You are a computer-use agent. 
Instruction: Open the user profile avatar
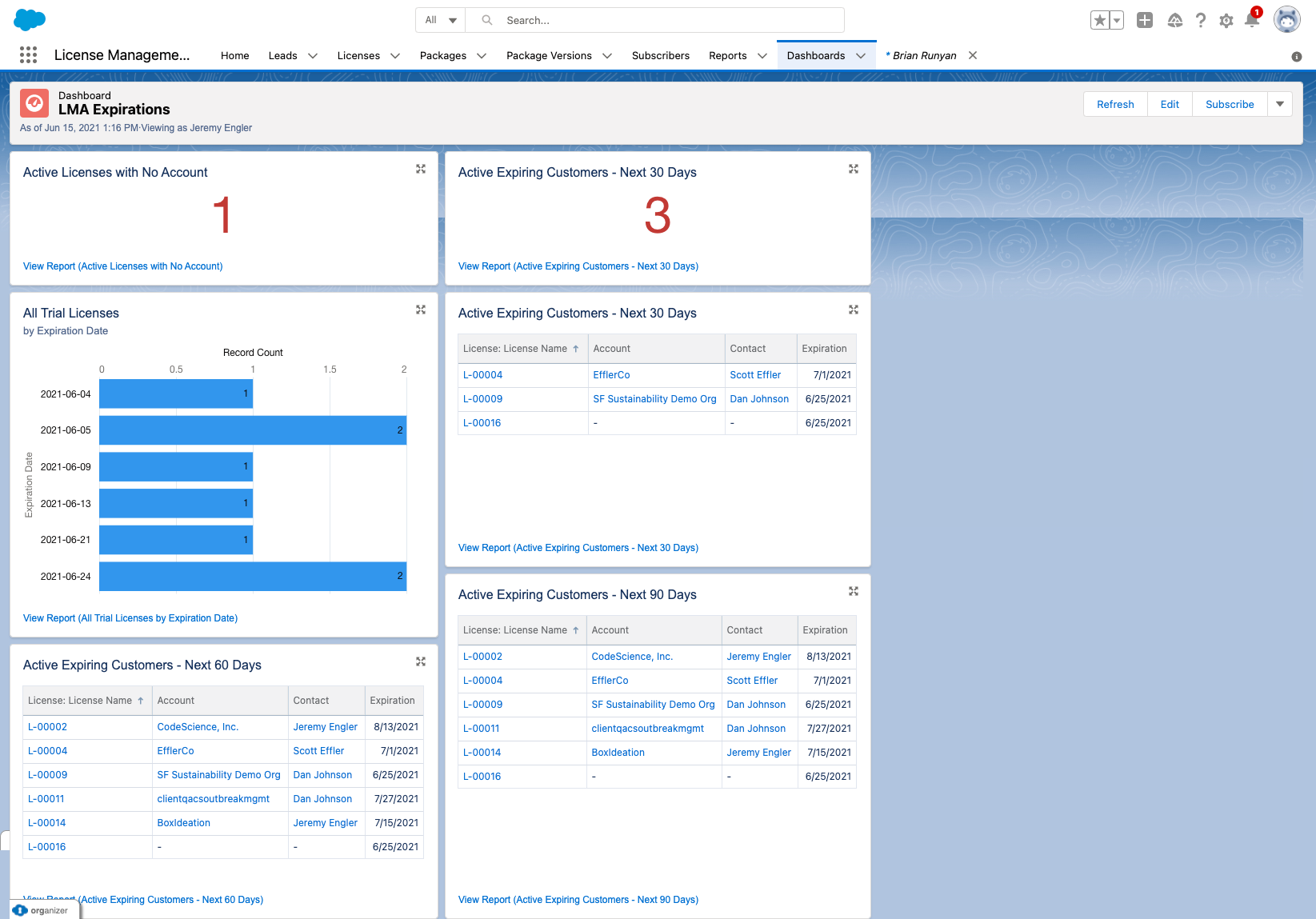pyautogui.click(x=1286, y=20)
